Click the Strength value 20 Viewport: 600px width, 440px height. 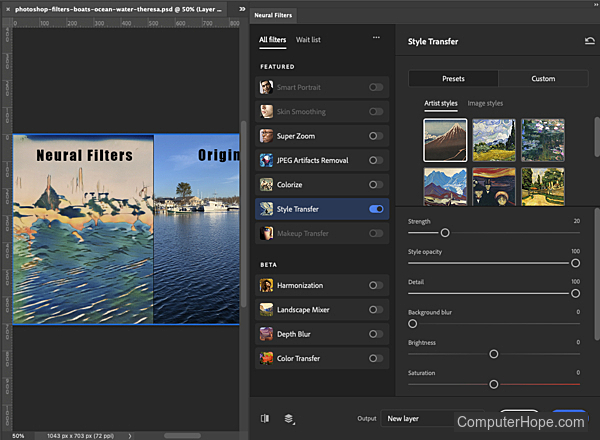click(x=577, y=221)
